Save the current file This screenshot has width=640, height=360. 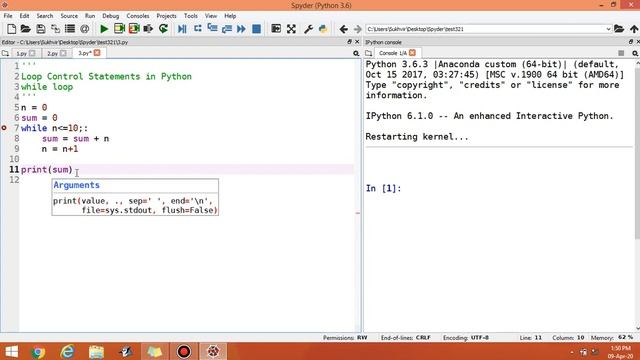(40, 29)
